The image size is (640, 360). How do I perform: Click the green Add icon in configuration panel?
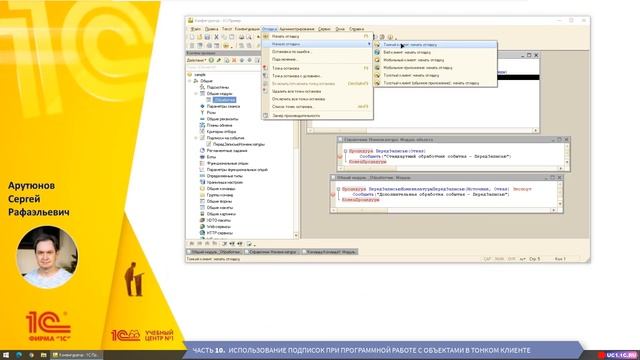pos(211,60)
